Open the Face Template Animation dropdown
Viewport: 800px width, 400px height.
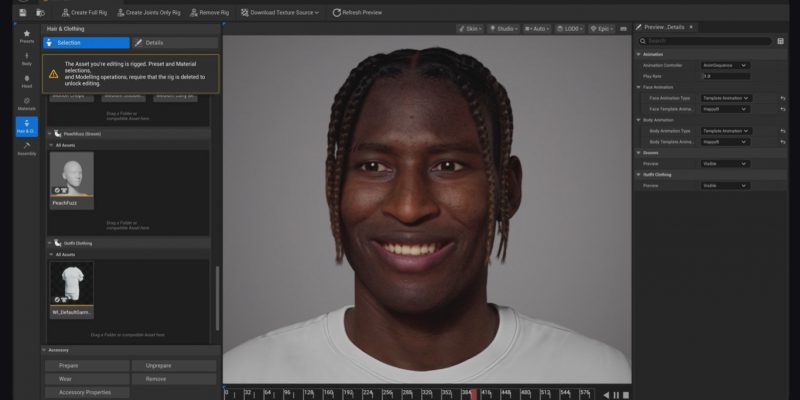click(725, 109)
